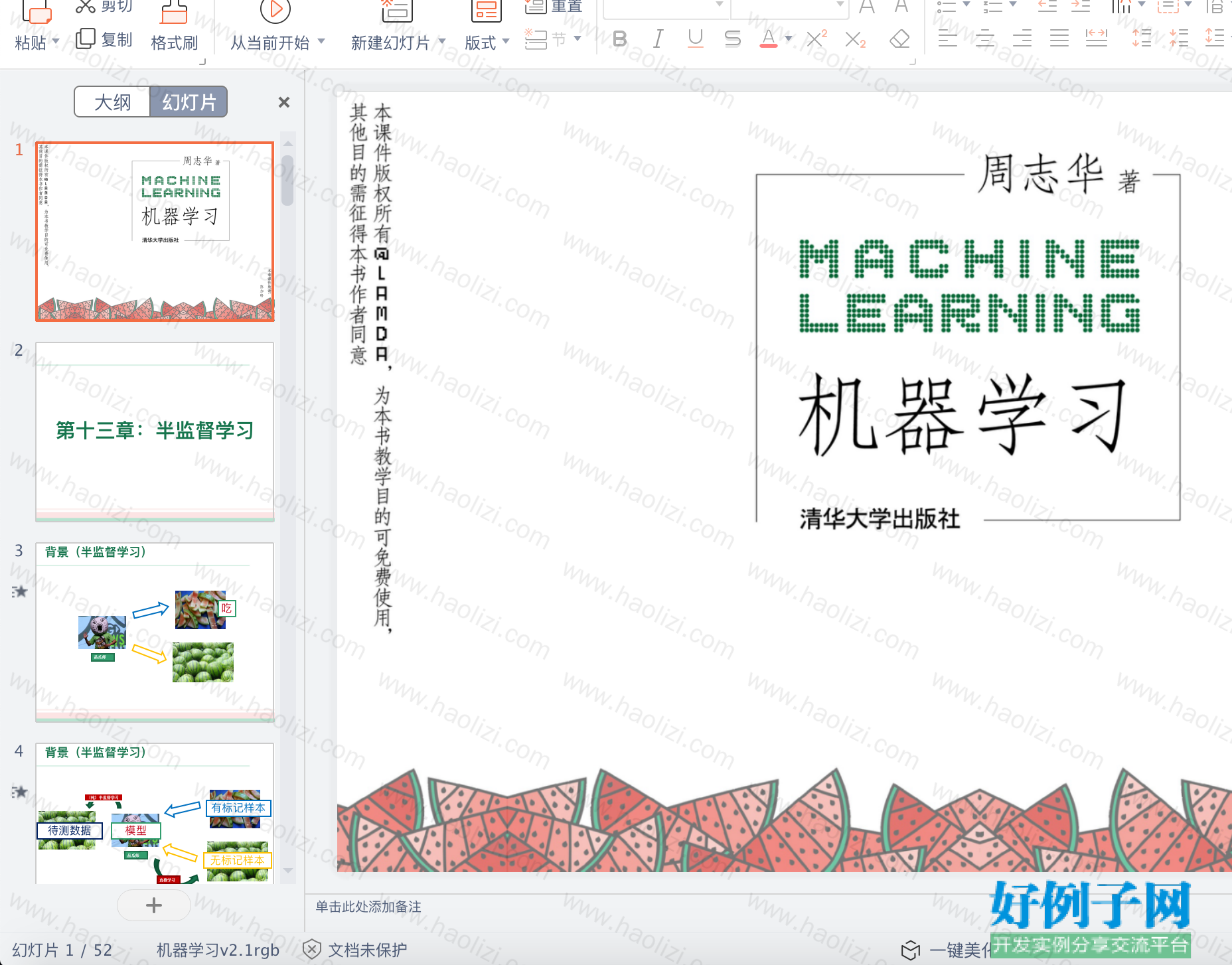Select slide 1 thumbnail
This screenshot has width=1232, height=965.
pos(155,232)
